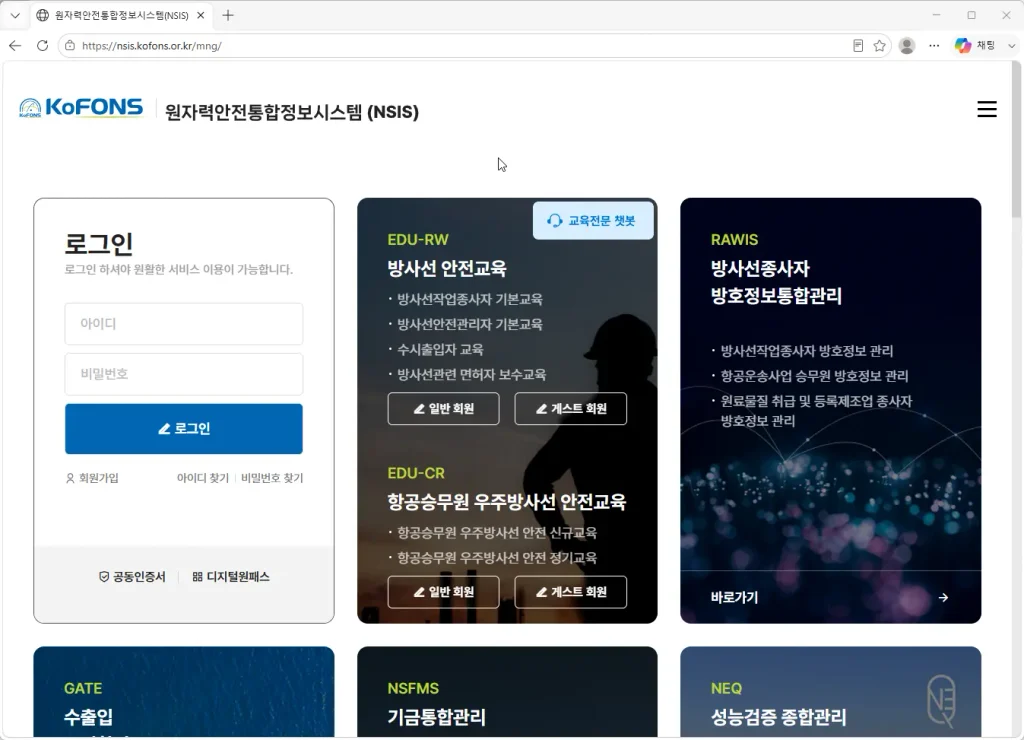The width and height of the screenshot is (1024, 740).
Task: Click 방사선관련 면허자 보수교육 text
Action: coord(472,374)
